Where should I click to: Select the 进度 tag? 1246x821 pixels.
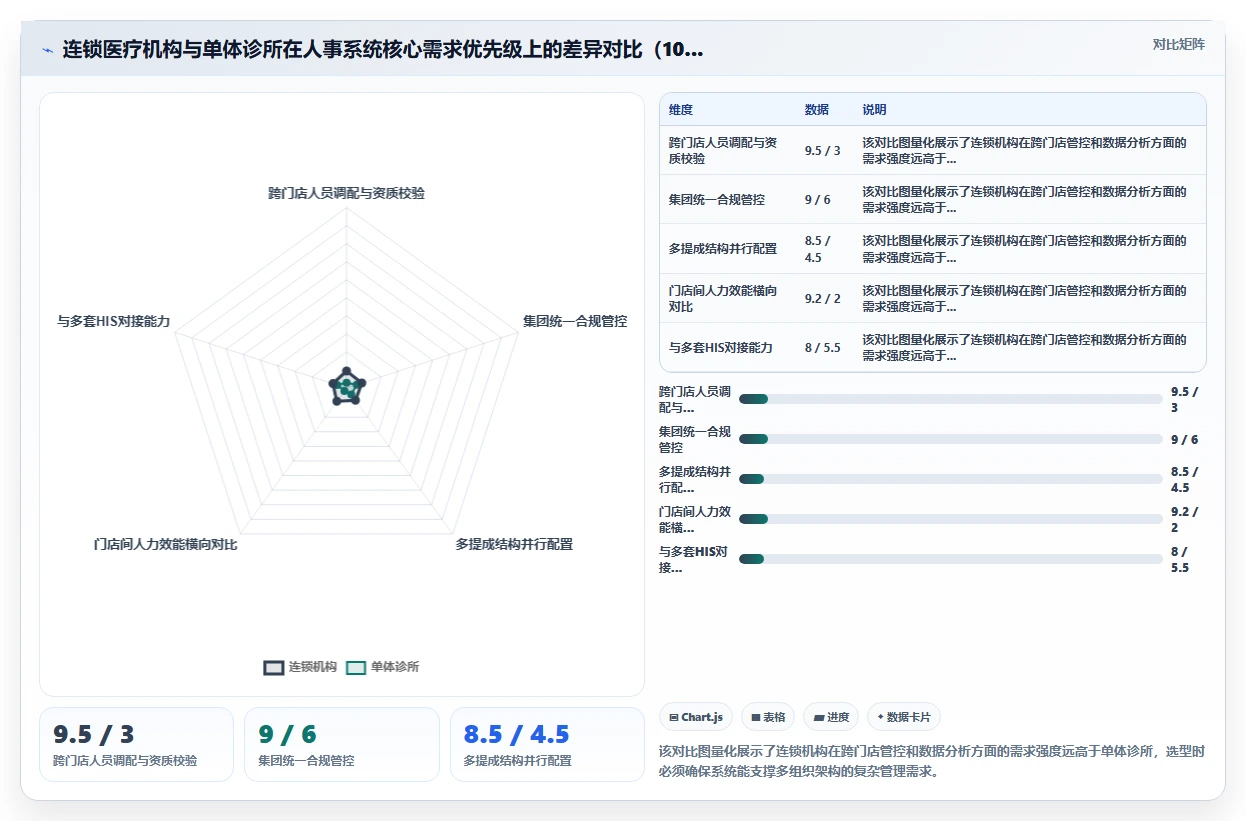coord(831,717)
